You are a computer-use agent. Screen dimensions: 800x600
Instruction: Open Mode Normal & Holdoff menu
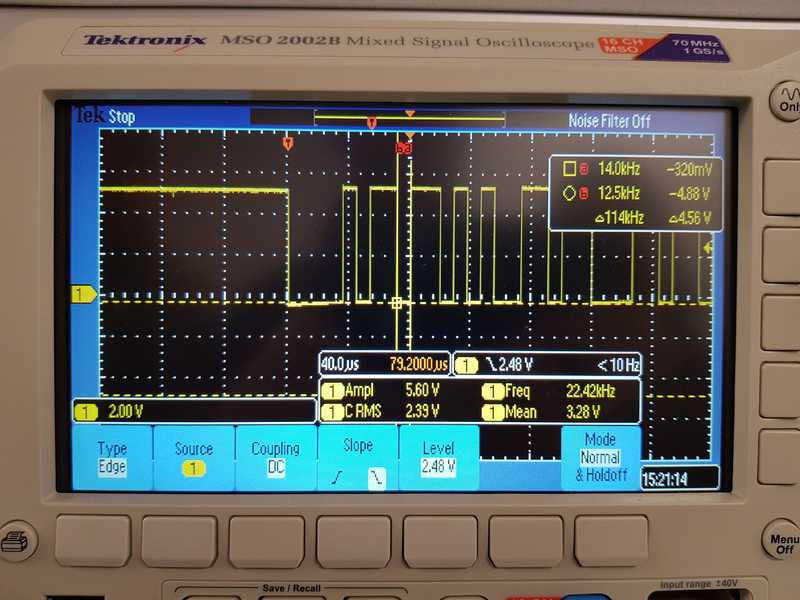pyautogui.click(x=601, y=458)
